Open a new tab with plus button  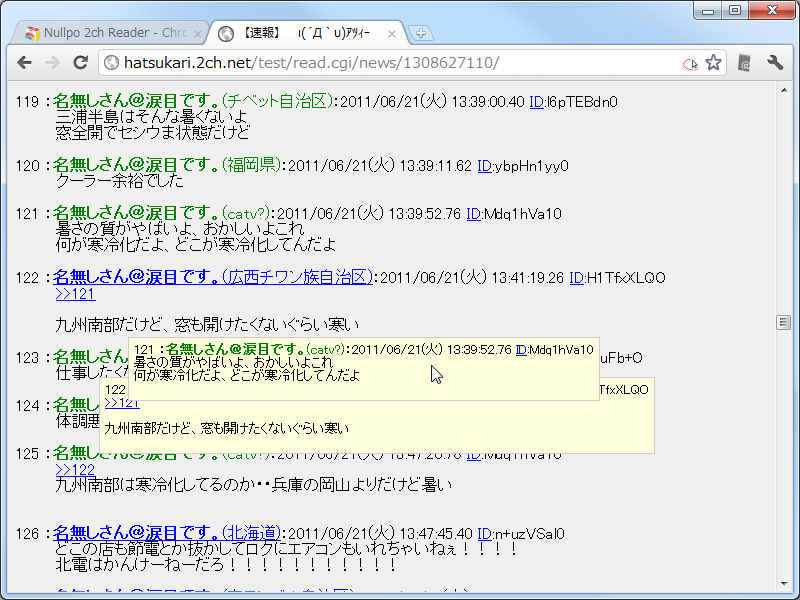(422, 33)
